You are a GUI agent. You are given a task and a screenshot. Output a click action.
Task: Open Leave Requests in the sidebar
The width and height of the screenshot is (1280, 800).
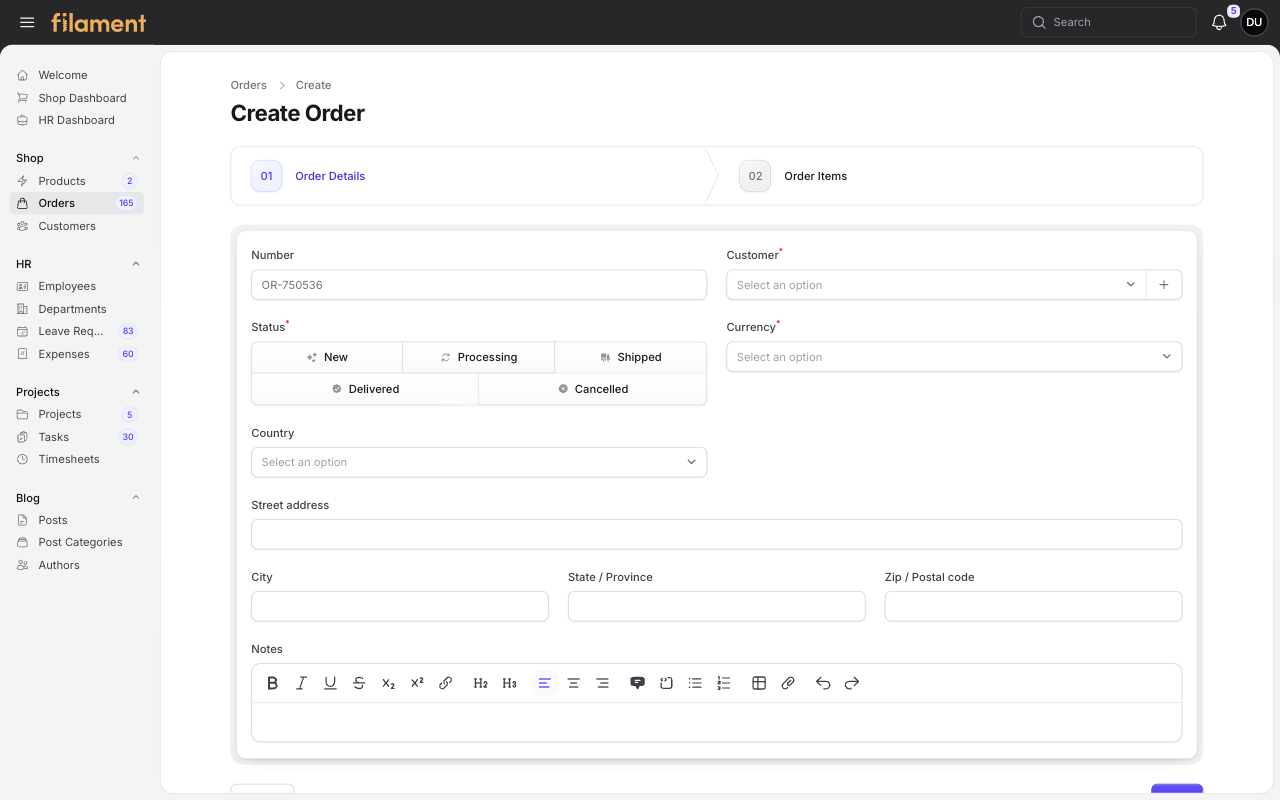[77, 331]
